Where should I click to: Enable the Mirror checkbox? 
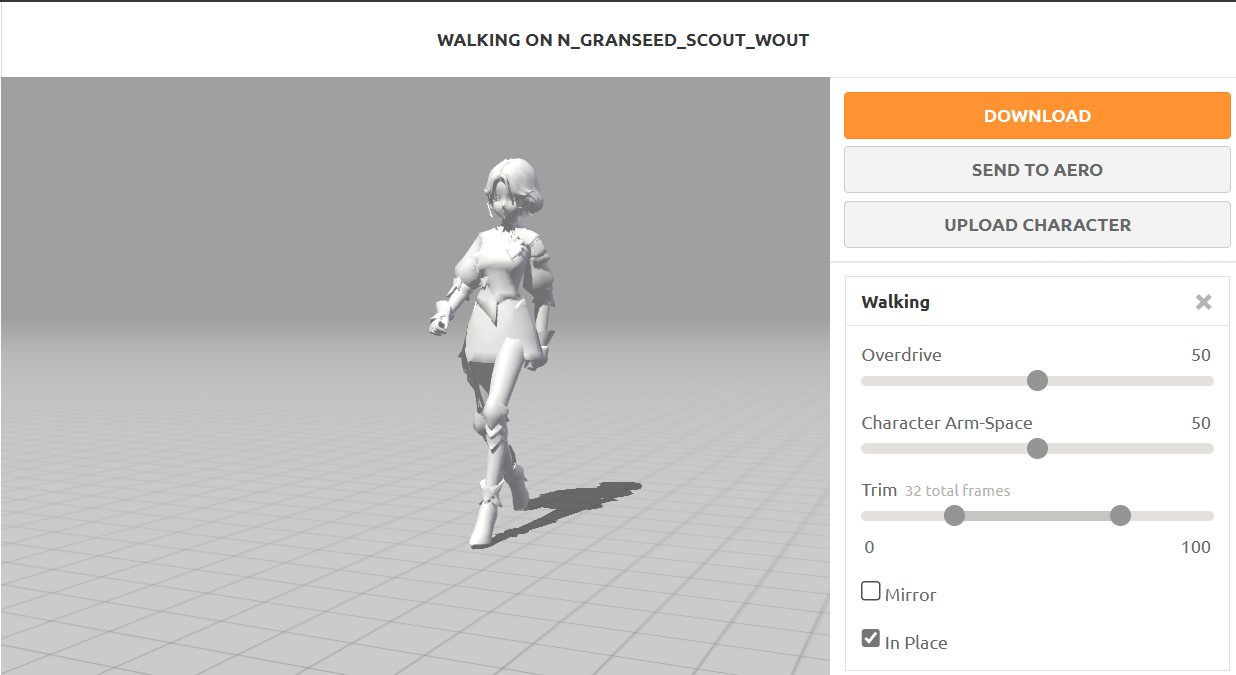870,591
